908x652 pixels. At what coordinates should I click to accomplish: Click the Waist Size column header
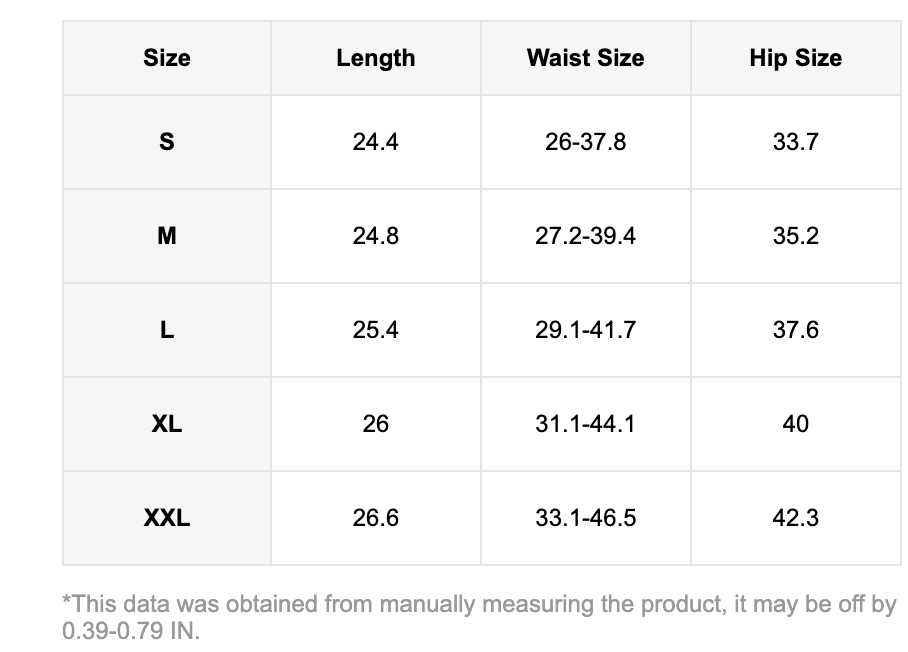click(x=585, y=58)
